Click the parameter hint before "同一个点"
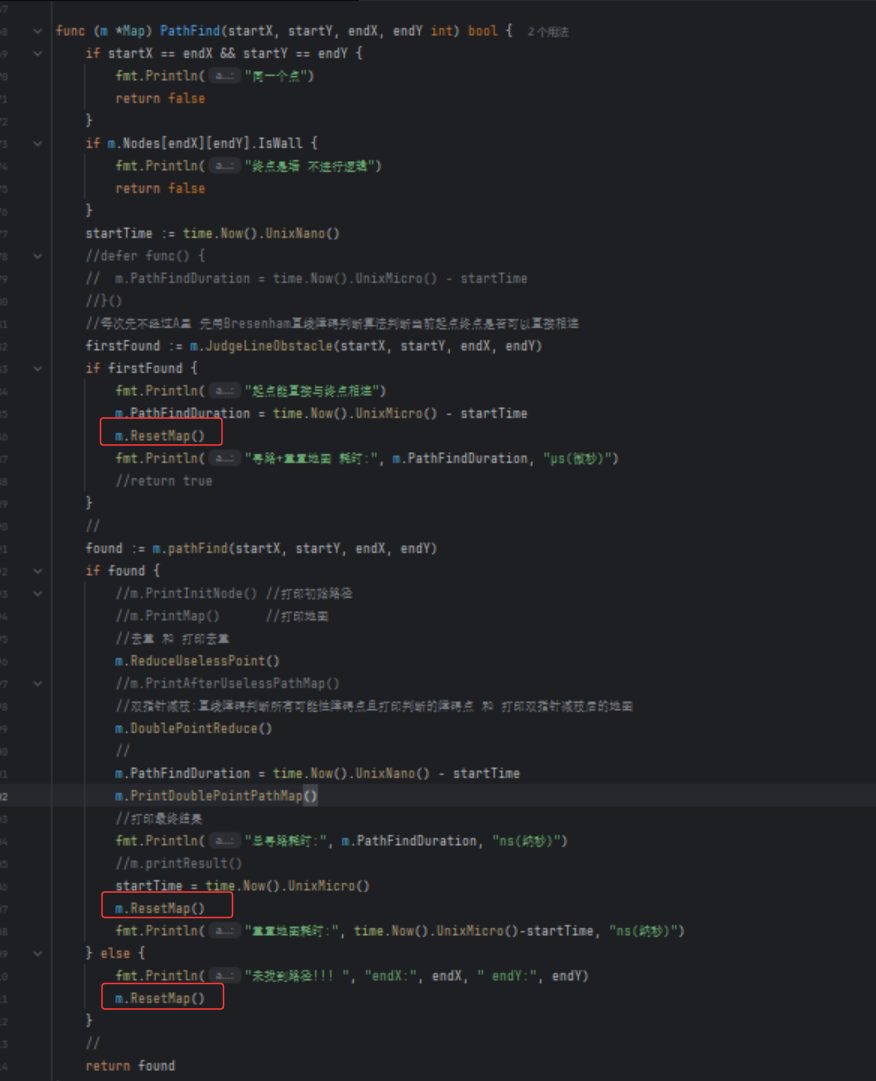The image size is (876, 1081). (225, 76)
